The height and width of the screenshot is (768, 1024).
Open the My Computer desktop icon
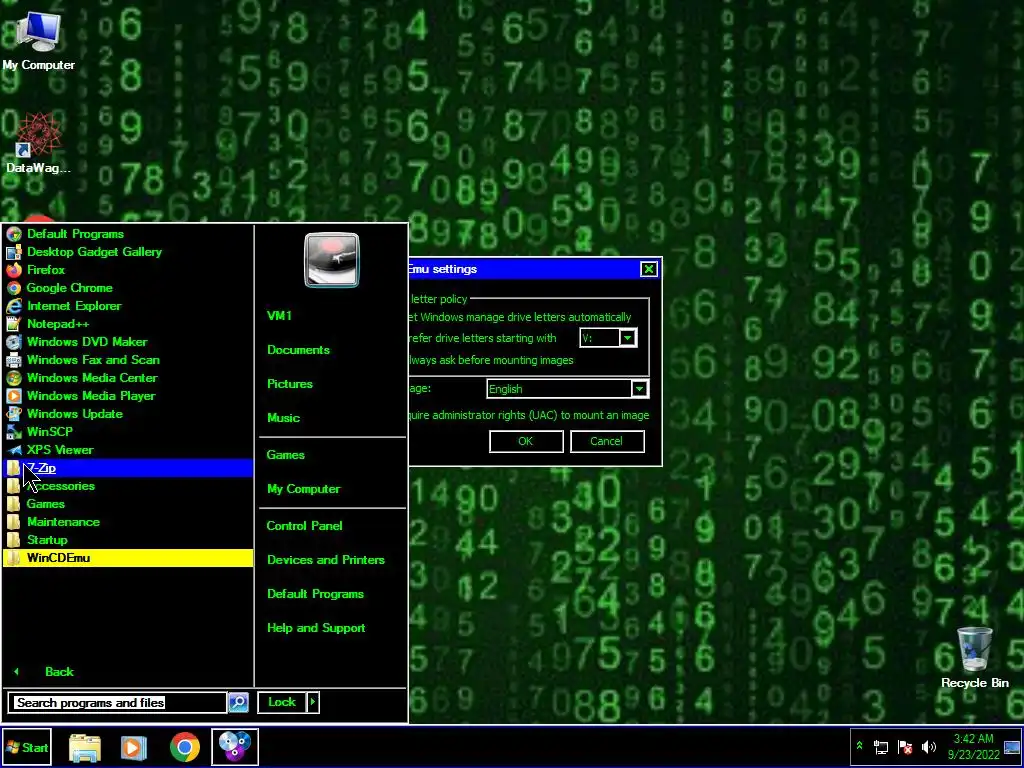coord(38,40)
